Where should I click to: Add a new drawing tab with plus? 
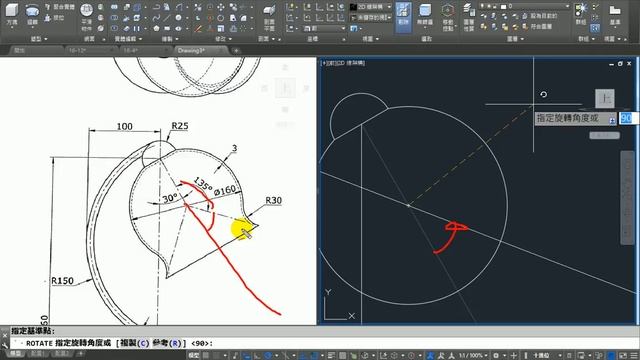pyautogui.click(x=236, y=51)
